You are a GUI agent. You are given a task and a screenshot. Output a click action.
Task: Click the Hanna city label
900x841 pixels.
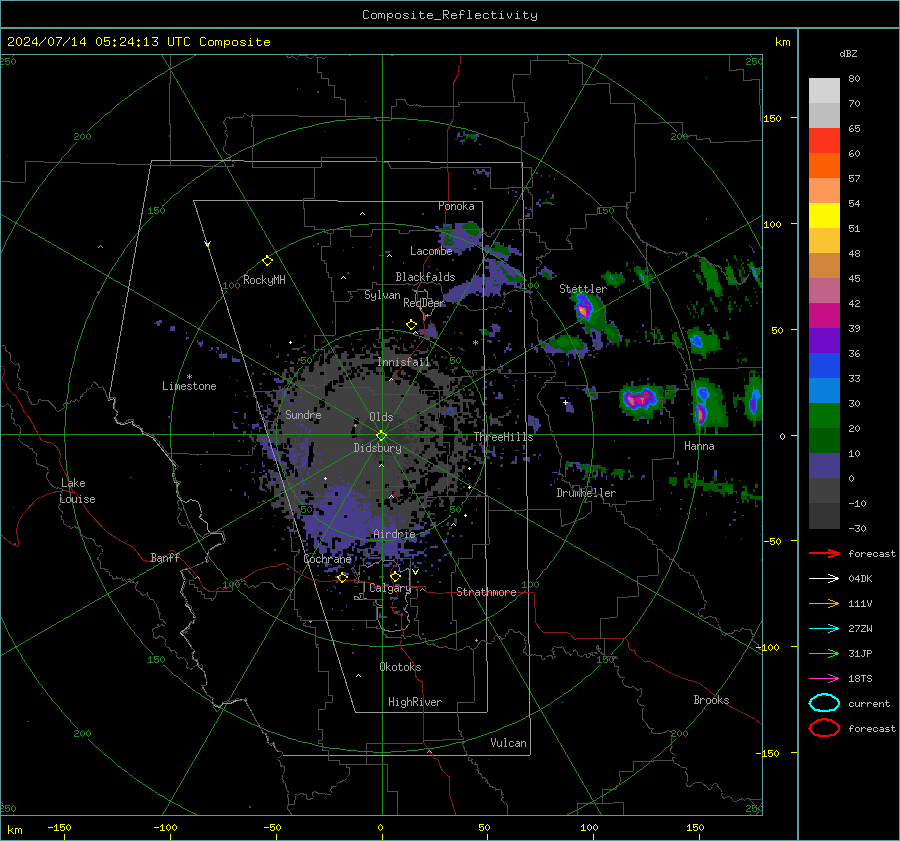[699, 446]
